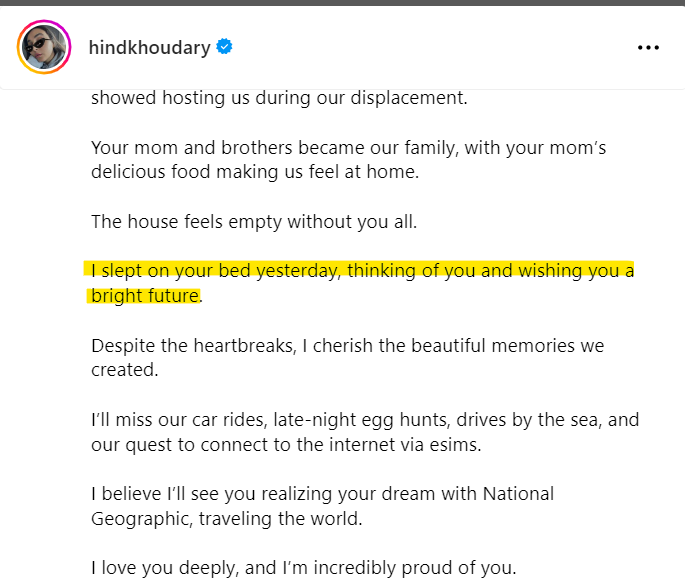685x587 pixels.
Task: Open hindkhoudary's story via profile picture
Action: [x=44, y=47]
